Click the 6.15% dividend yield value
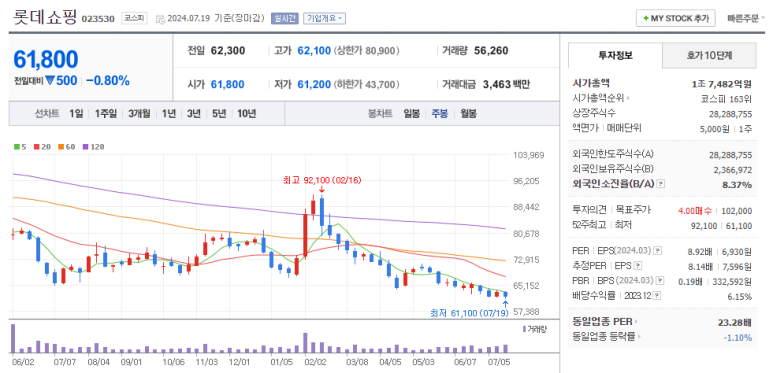The width and height of the screenshot is (773, 373). pyautogui.click(x=739, y=297)
